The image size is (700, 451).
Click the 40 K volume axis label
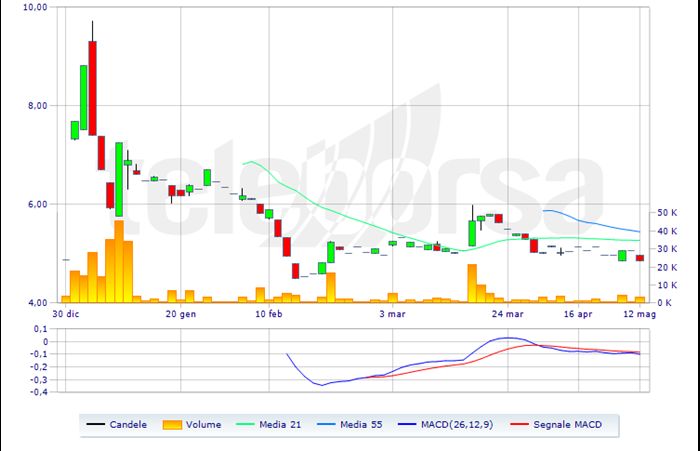click(x=667, y=231)
